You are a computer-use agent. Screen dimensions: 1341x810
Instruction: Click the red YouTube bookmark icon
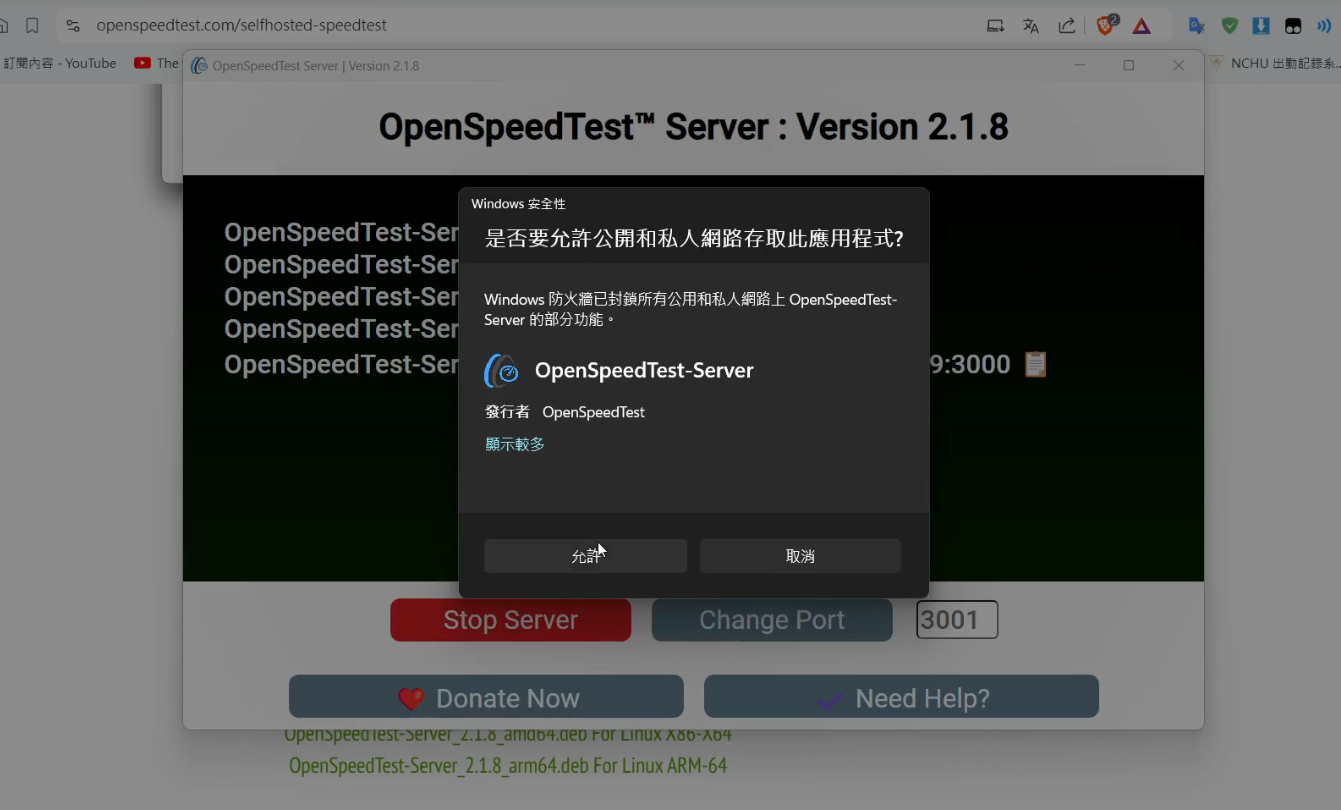[x=142, y=63]
